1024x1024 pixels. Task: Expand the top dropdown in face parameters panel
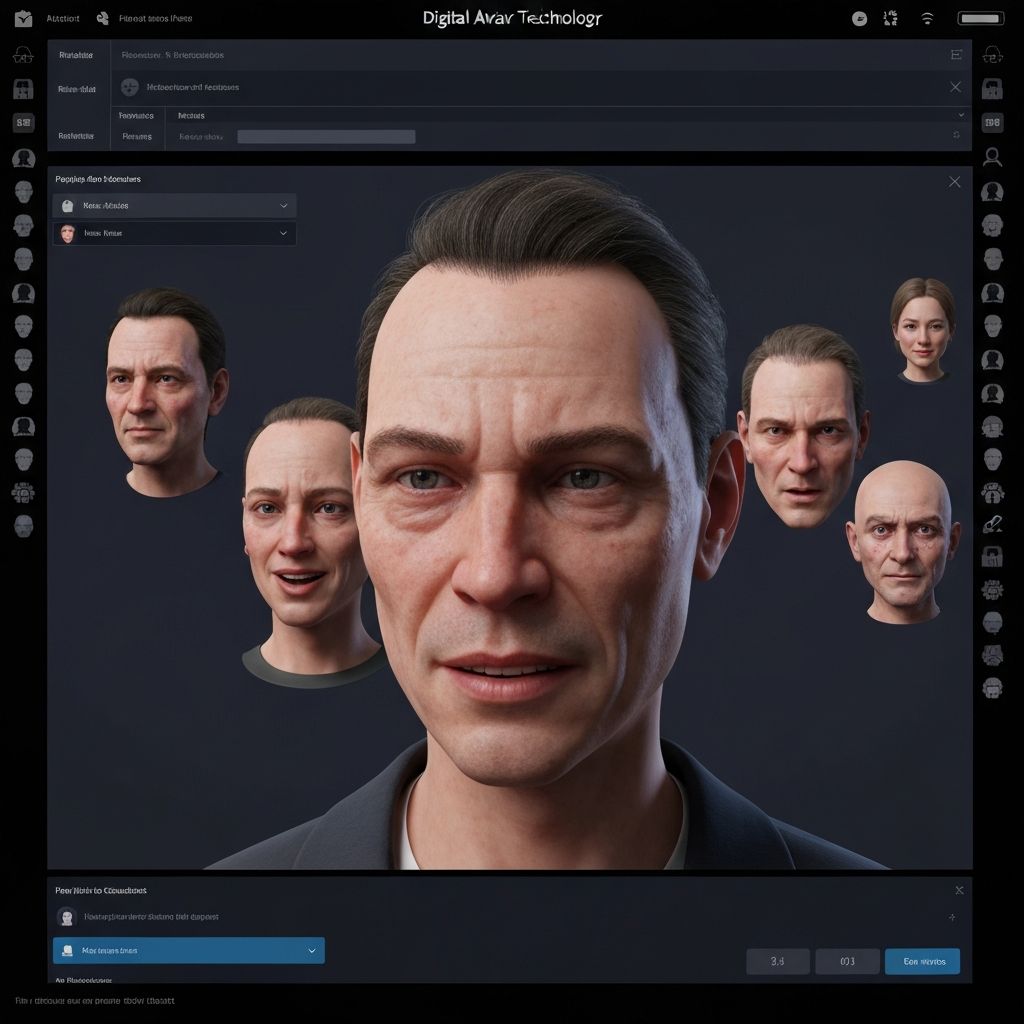tap(175, 205)
